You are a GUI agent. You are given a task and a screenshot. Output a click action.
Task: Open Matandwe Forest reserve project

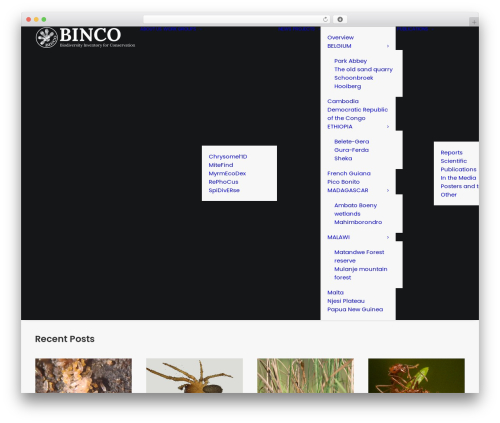(359, 257)
